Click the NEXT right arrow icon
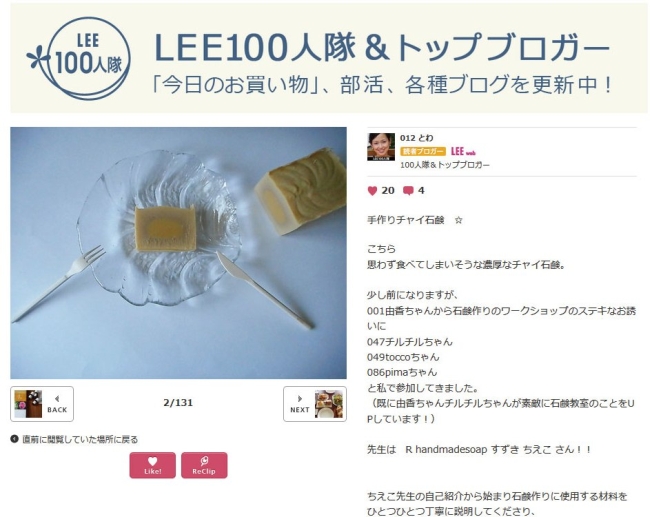650x517 pixels. (300, 398)
